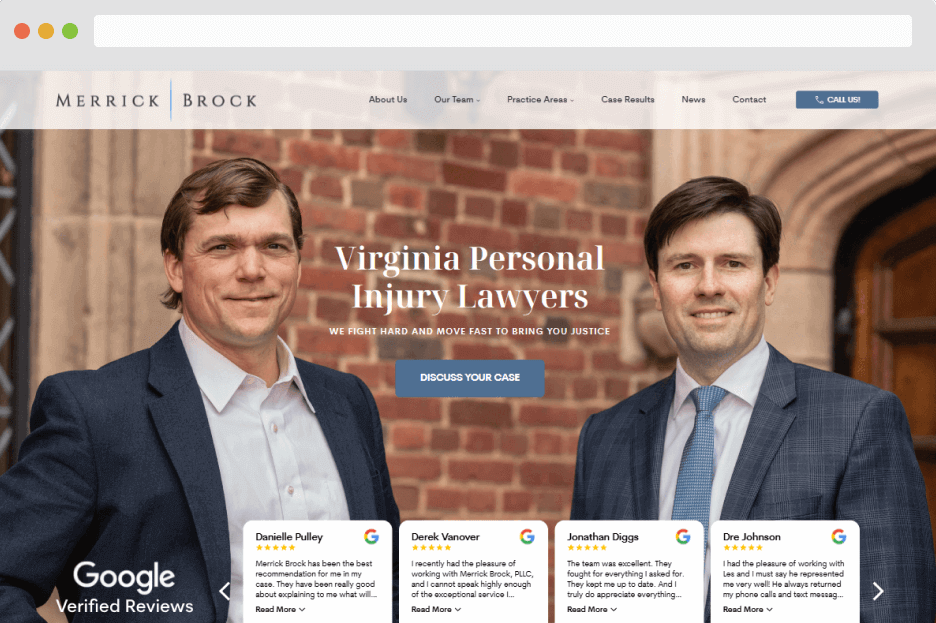Image resolution: width=936 pixels, height=623 pixels.
Task: Click the Merrick Brock logo
Action: click(156, 100)
